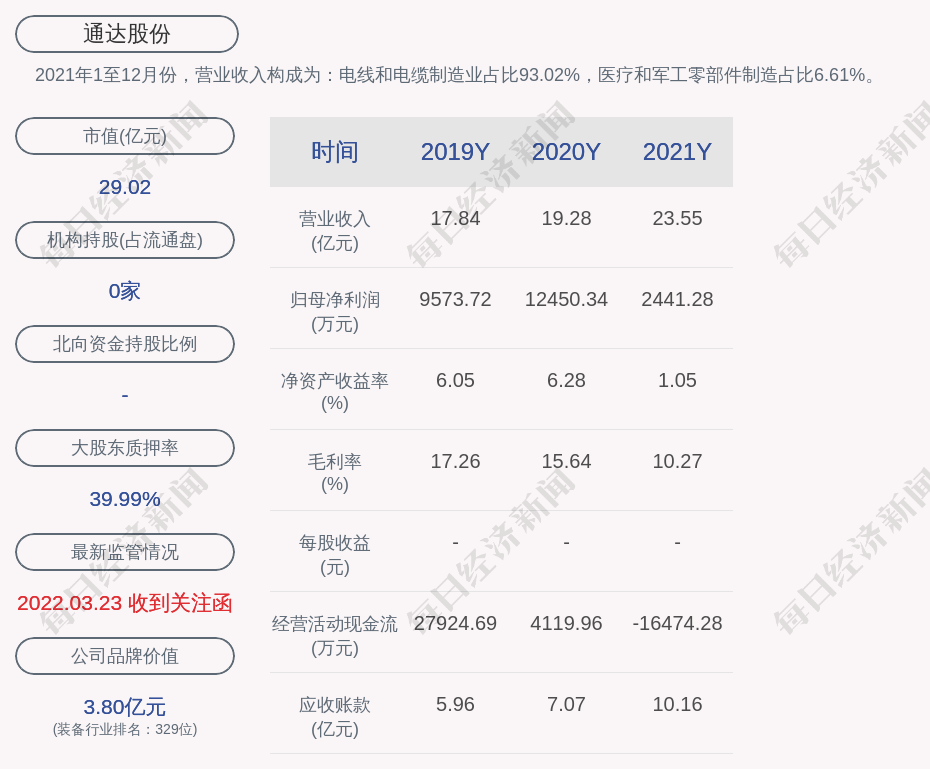930x769 pixels.
Task: Click the 公司品牌价值 pill
Action: click(125, 656)
